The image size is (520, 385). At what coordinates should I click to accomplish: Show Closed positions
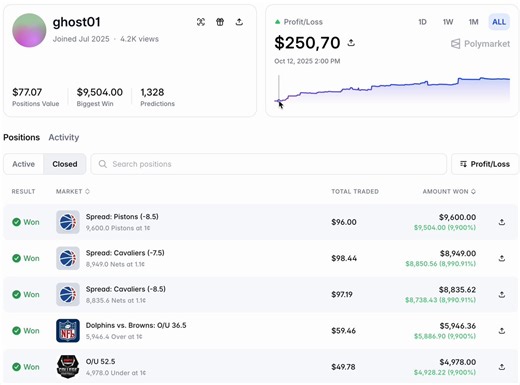(x=65, y=164)
